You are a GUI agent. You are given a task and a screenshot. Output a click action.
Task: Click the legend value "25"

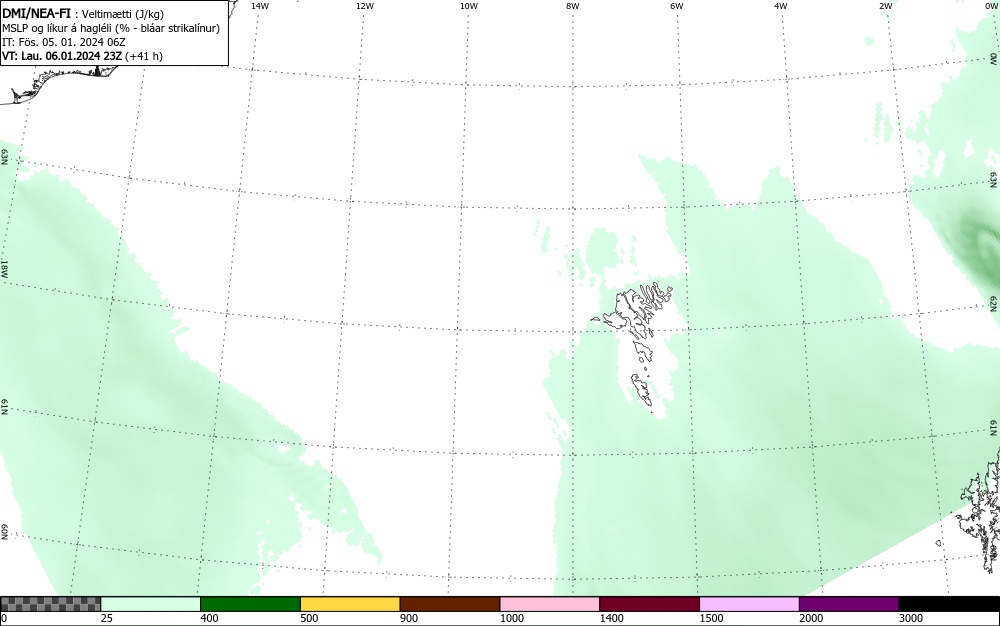[107, 618]
